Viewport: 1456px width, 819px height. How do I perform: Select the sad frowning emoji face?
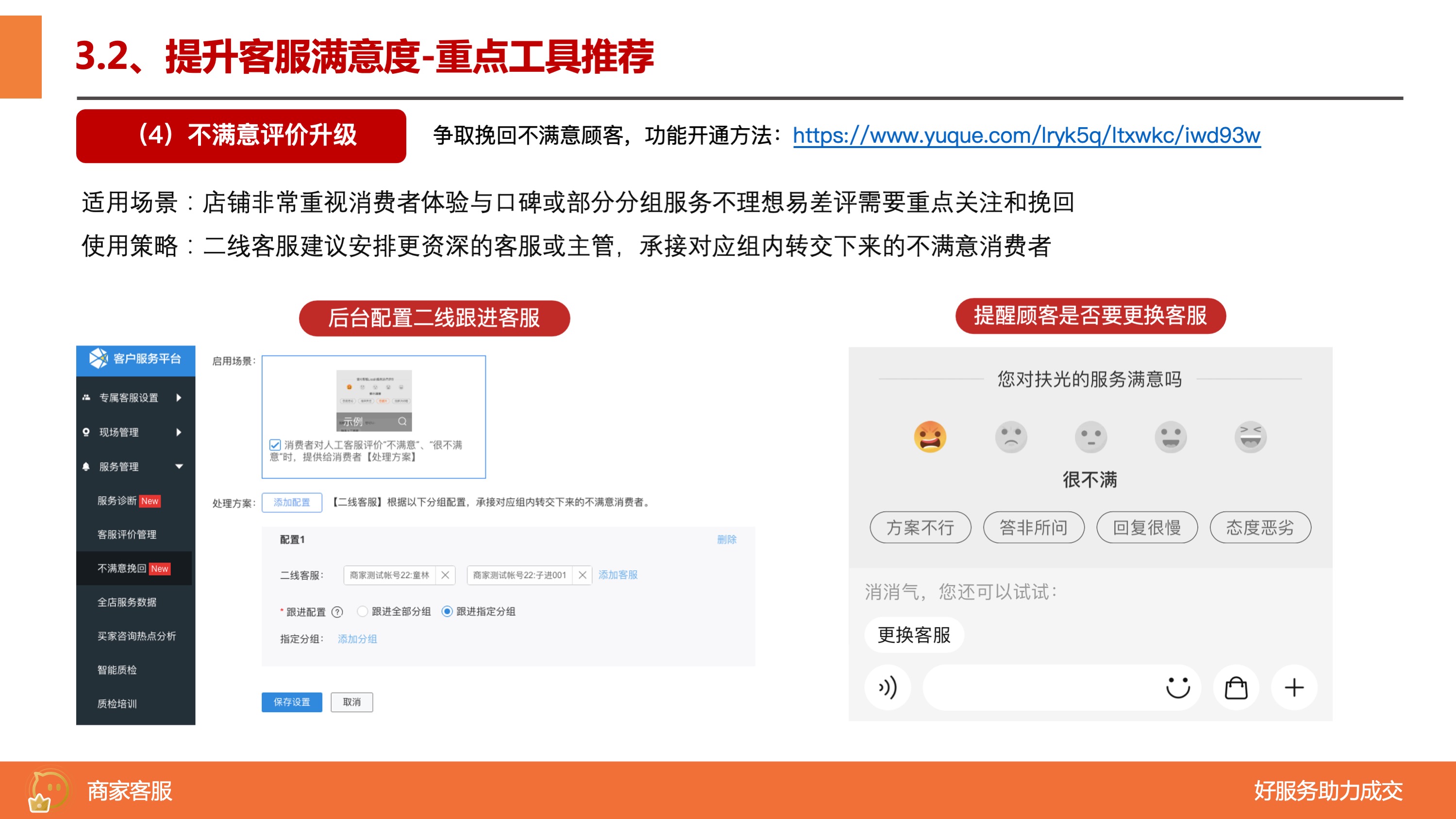1011,437
